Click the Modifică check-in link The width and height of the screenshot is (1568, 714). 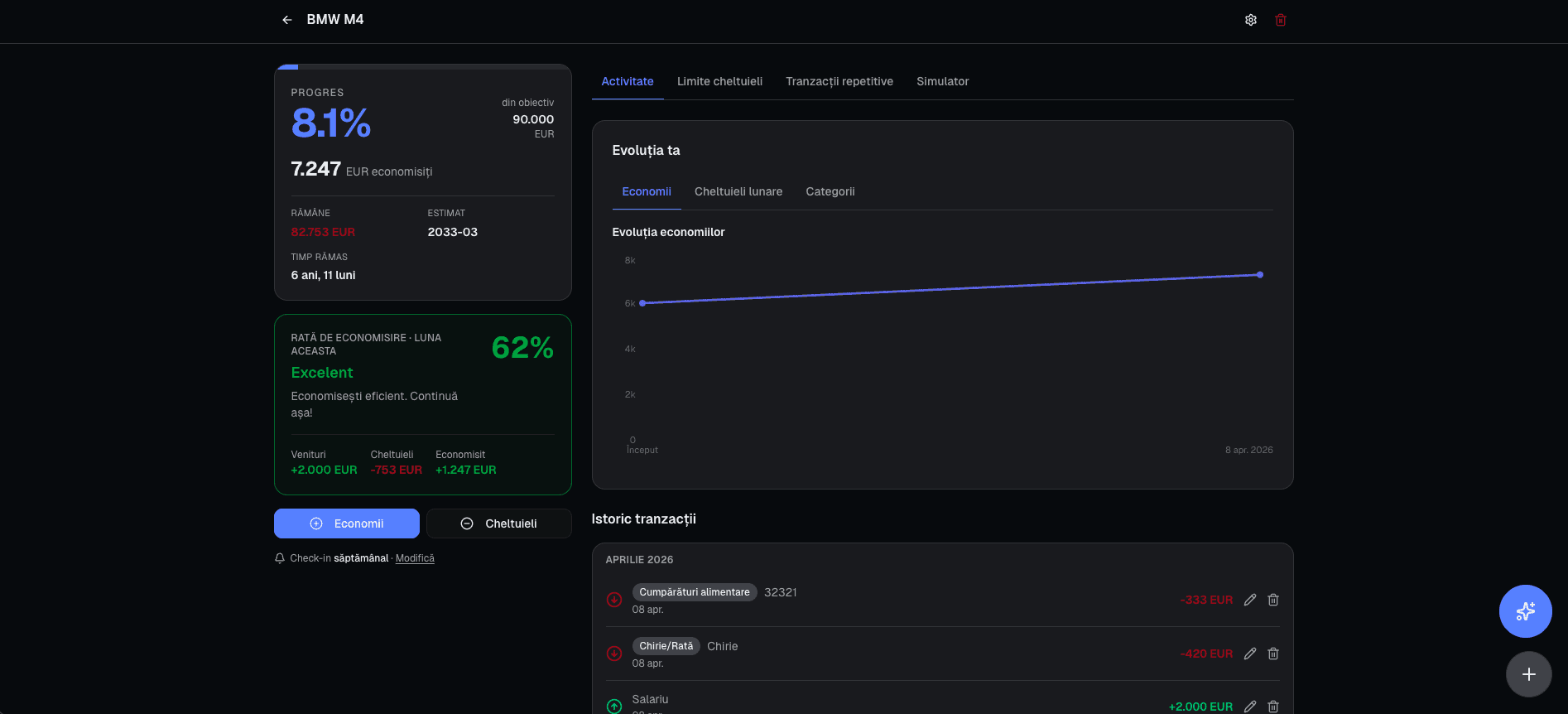415,558
